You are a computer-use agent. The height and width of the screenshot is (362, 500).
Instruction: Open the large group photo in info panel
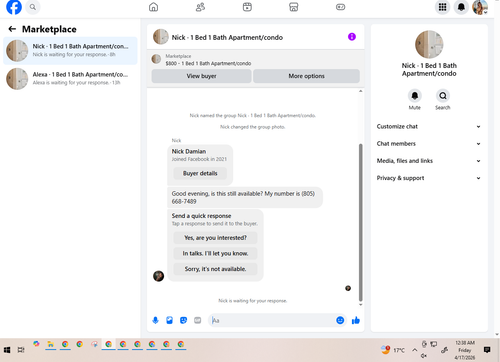pos(429,44)
